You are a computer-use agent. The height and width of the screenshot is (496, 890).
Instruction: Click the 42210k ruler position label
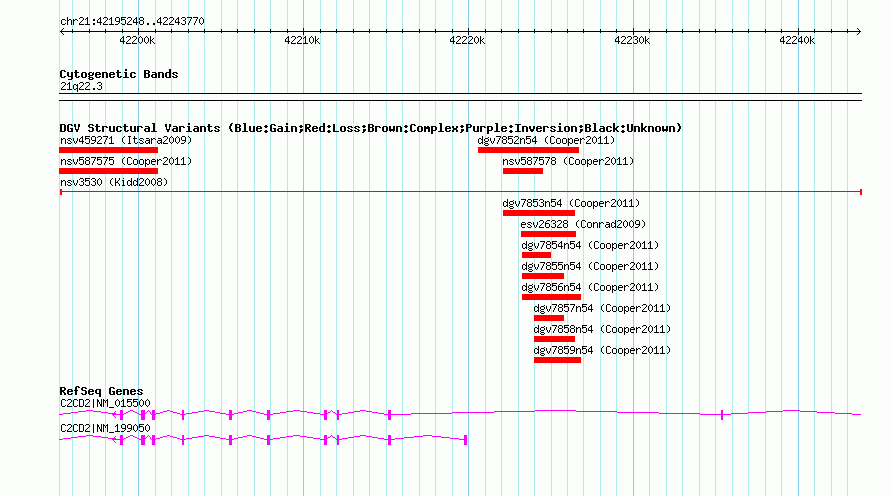(302, 40)
